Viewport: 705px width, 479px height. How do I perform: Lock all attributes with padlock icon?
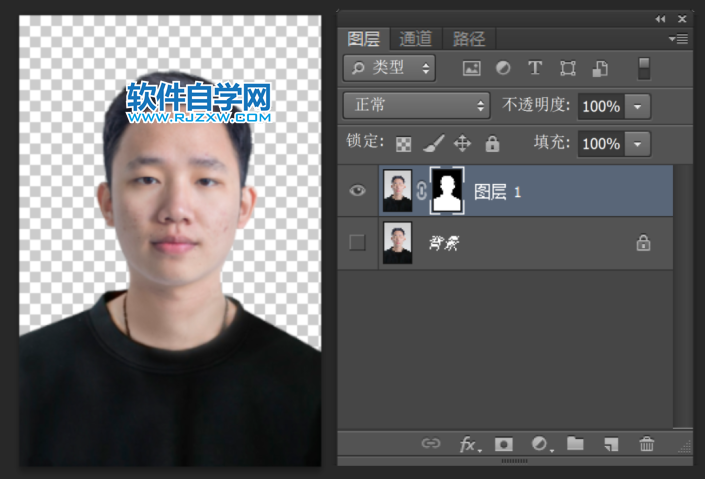pos(492,144)
